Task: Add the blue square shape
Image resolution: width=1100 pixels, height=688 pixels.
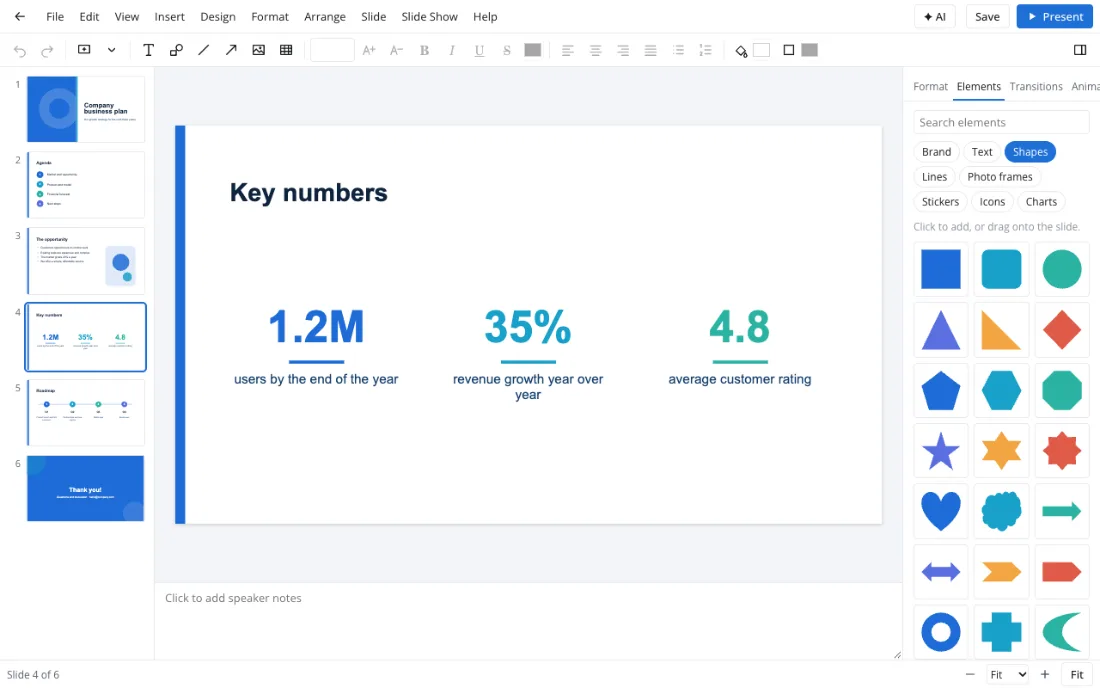Action: (x=941, y=269)
